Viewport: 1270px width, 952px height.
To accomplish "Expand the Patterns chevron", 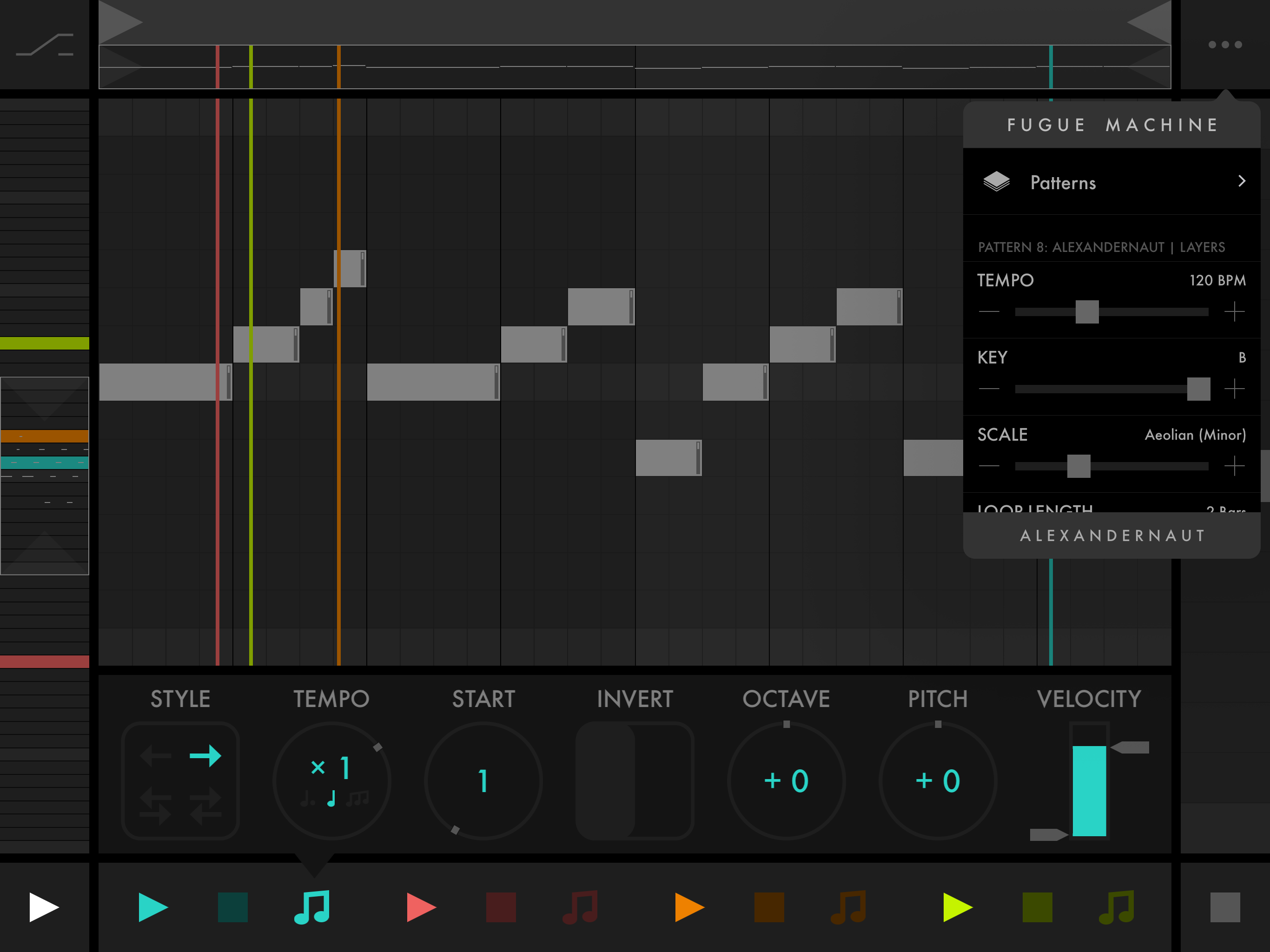I will click(x=1241, y=181).
